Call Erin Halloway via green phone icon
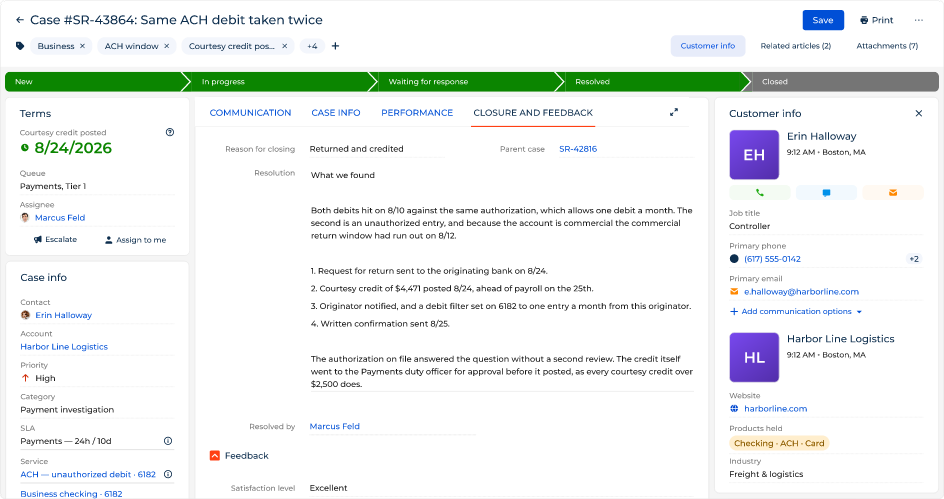The width and height of the screenshot is (944, 499). coord(760,193)
